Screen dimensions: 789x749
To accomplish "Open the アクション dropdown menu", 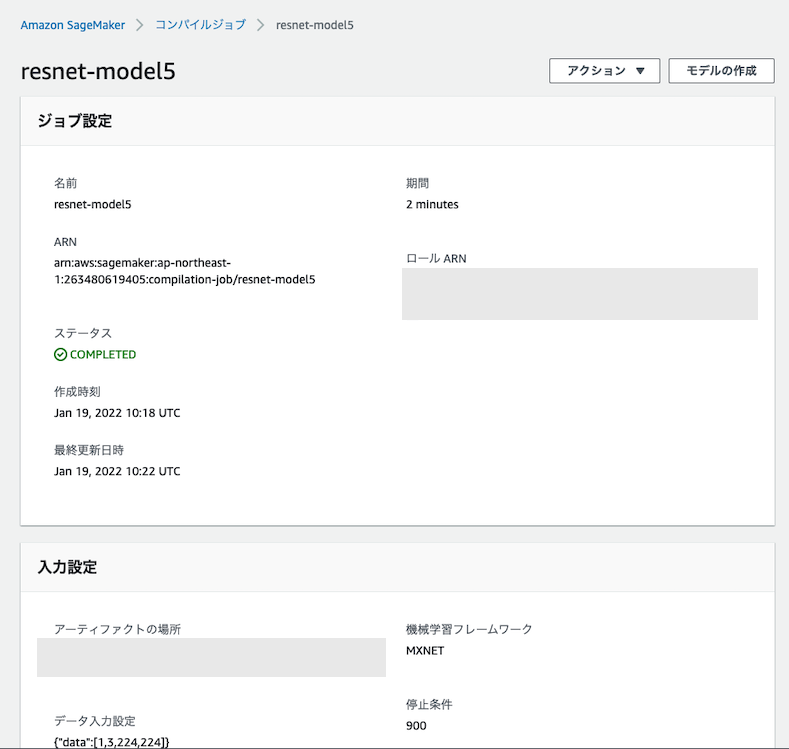I will pos(605,71).
